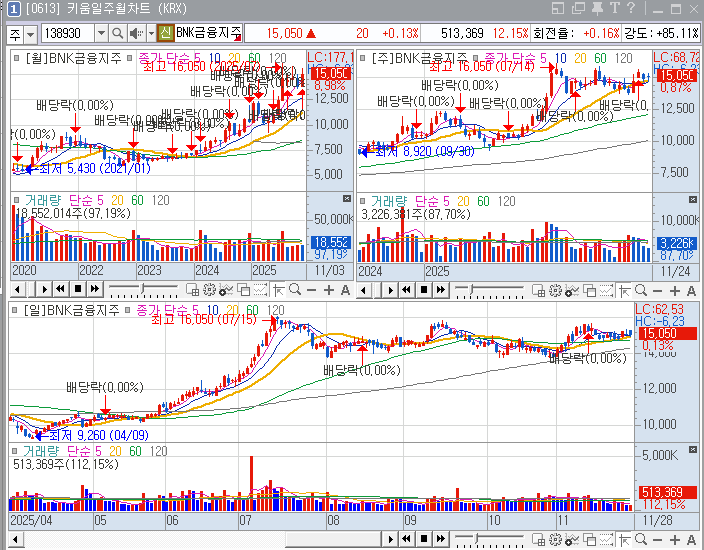Toggle the crosshair cursor button in daily toolbar
This screenshot has height=550, width=704.
tap(625, 539)
